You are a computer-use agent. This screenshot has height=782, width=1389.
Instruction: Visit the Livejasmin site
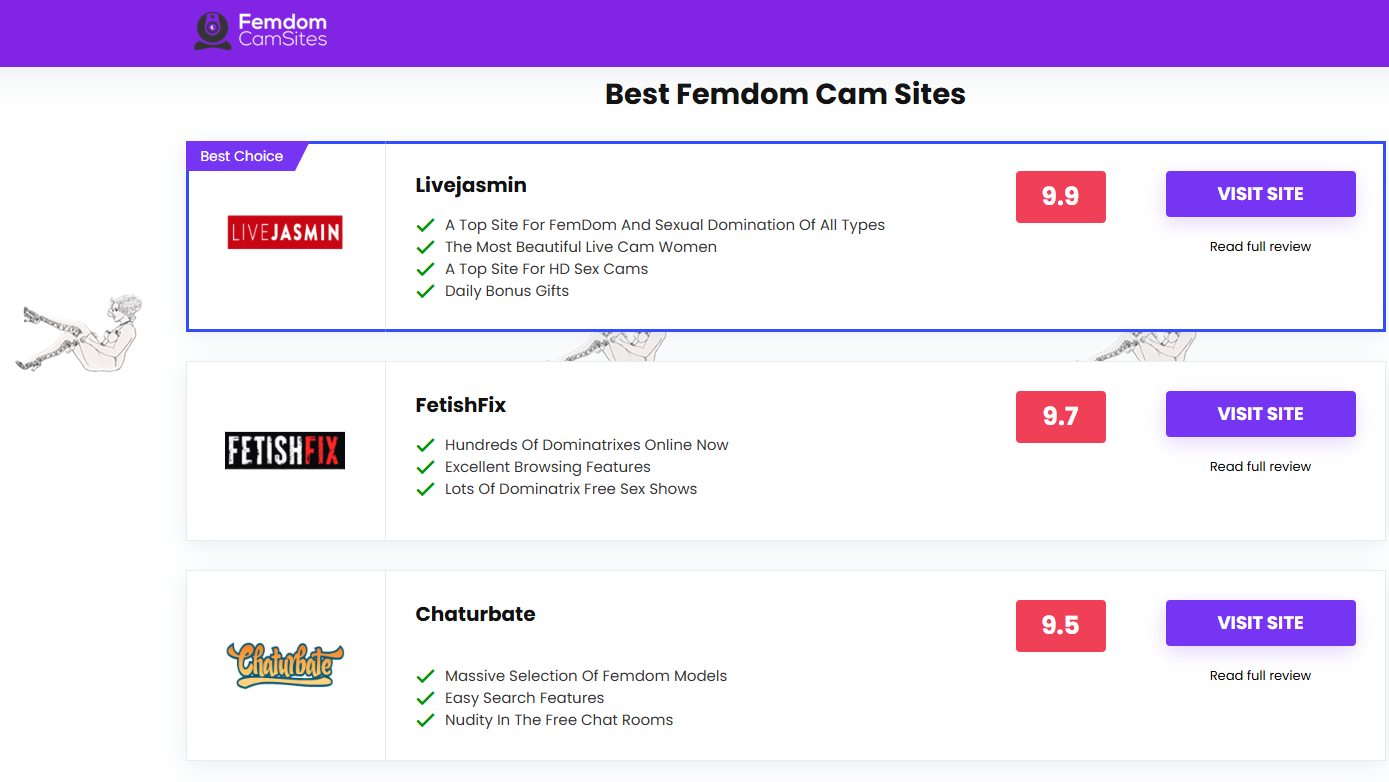(x=1260, y=194)
